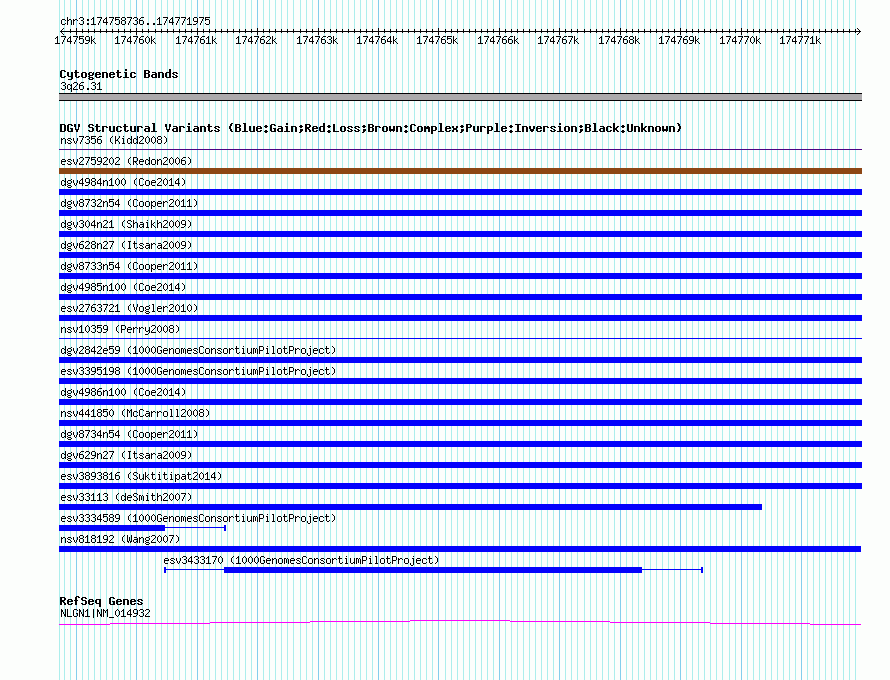
Task: Open variant dgv304n21 (Shaikh2009)
Action: [126, 224]
